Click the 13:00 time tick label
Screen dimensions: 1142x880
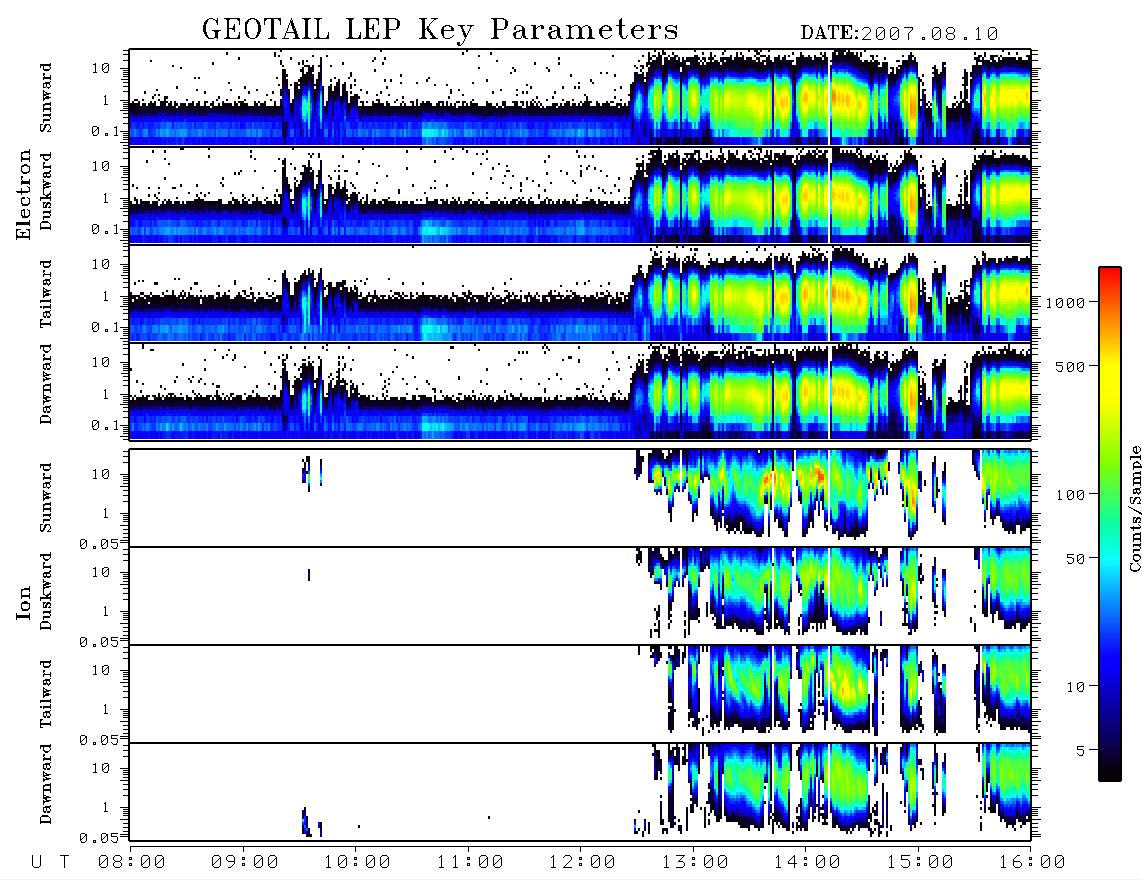click(695, 863)
